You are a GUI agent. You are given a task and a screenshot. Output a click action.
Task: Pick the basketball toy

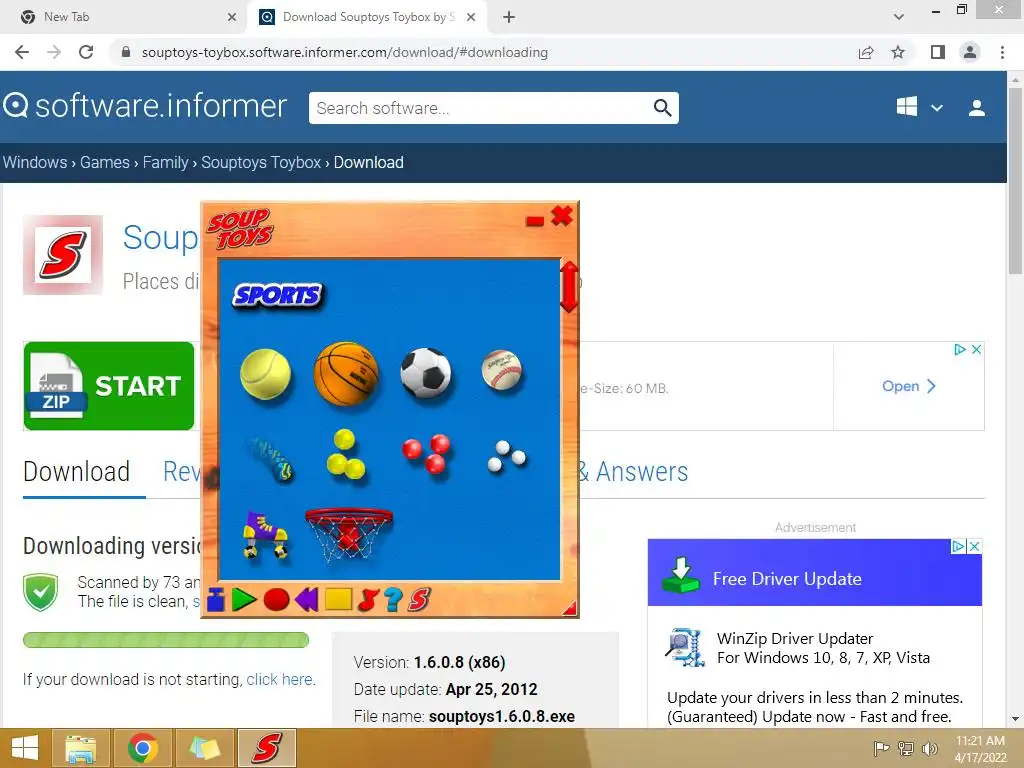(x=346, y=374)
